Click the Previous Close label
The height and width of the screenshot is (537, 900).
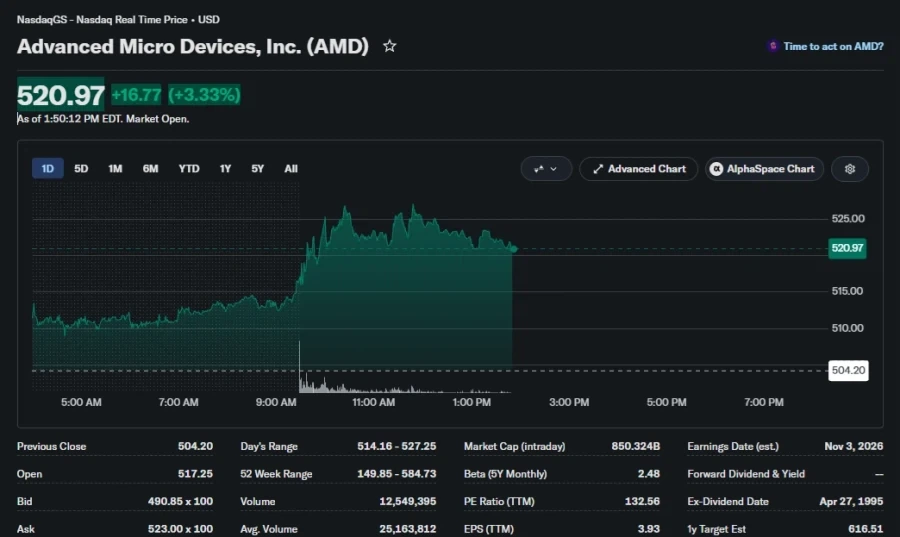52,446
